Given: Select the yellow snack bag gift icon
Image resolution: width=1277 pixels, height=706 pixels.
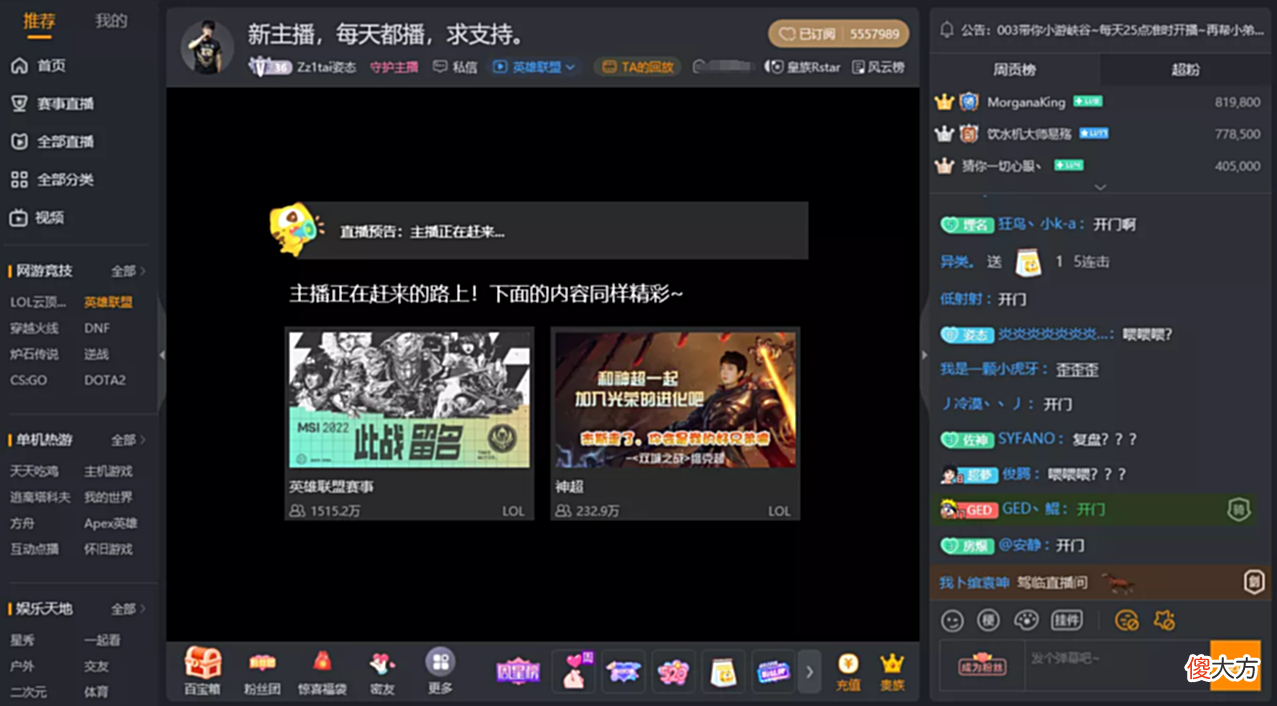Looking at the screenshot, I should (723, 672).
